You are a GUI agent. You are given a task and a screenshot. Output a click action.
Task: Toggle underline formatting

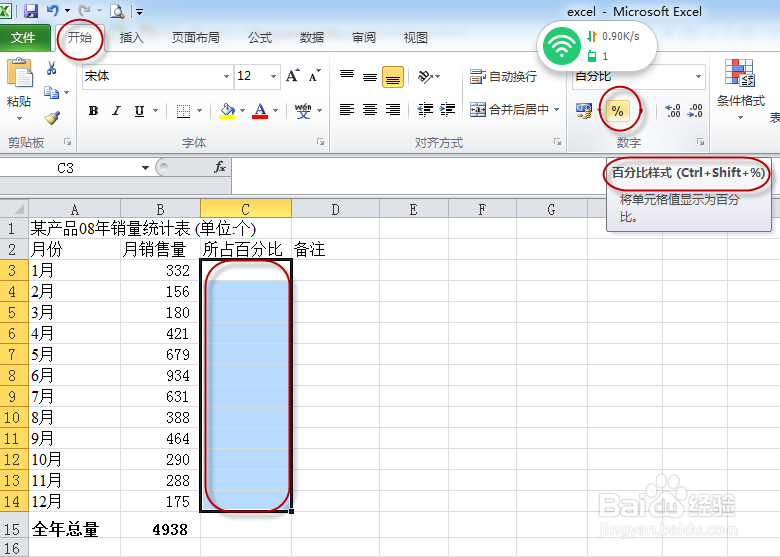pos(139,110)
